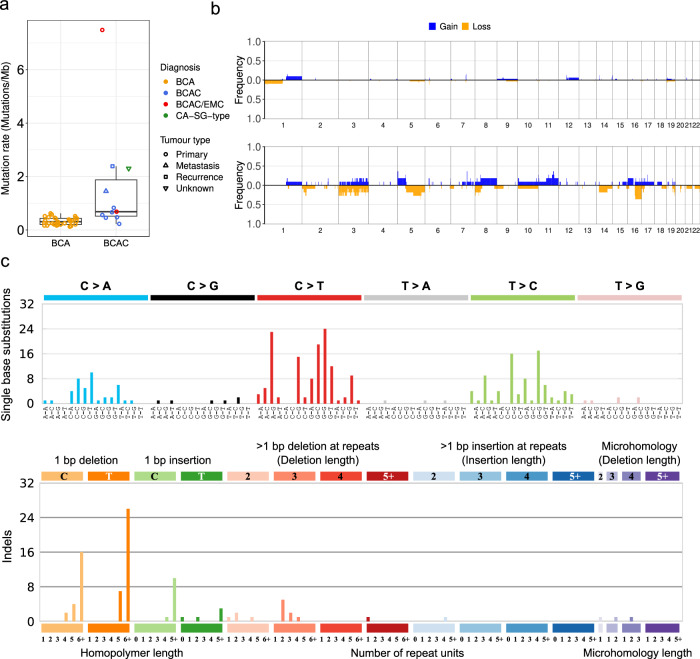The height and width of the screenshot is (659, 700).
Task: Click the light-green C-insertion bar reaching 10
Action: pyautogui.click(x=175, y=600)
